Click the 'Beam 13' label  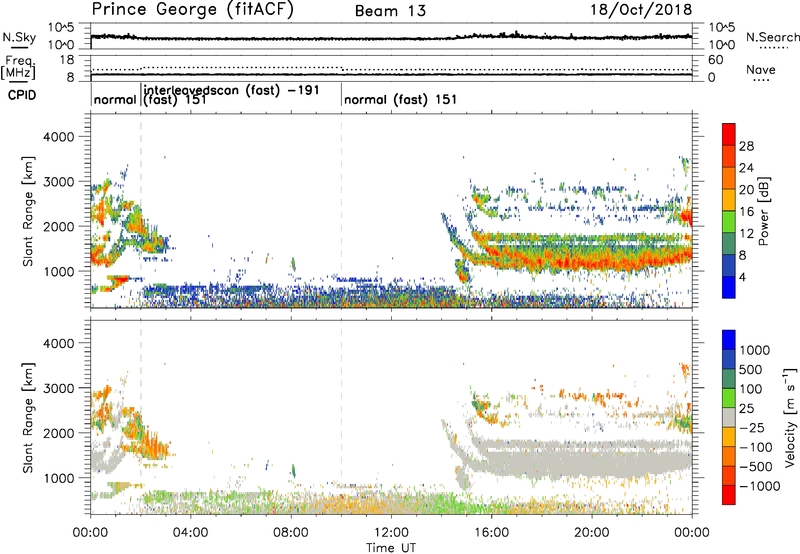point(390,11)
